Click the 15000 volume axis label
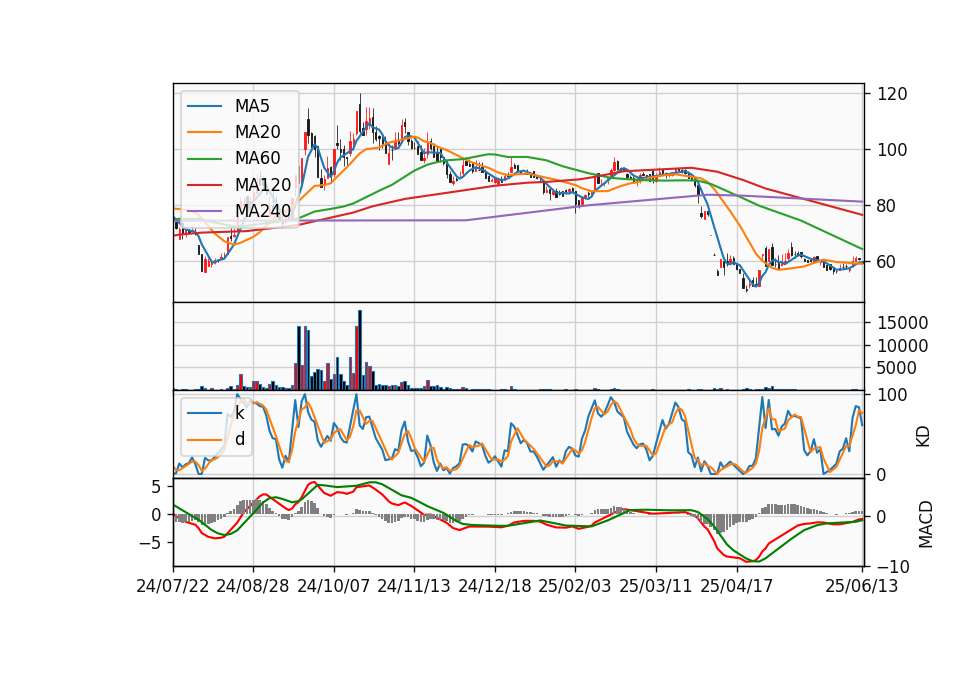 (x=902, y=323)
